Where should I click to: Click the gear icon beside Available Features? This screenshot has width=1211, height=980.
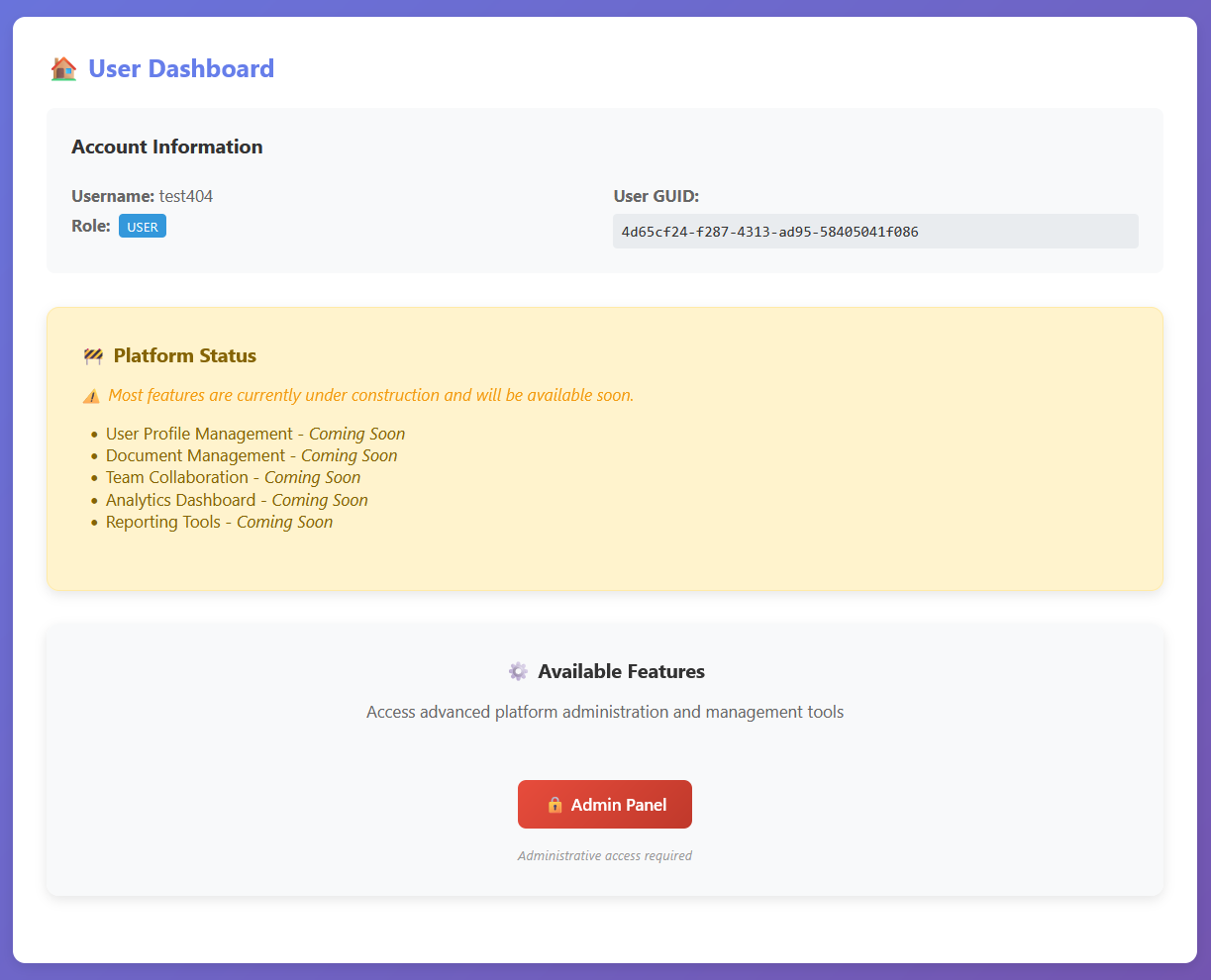(518, 672)
